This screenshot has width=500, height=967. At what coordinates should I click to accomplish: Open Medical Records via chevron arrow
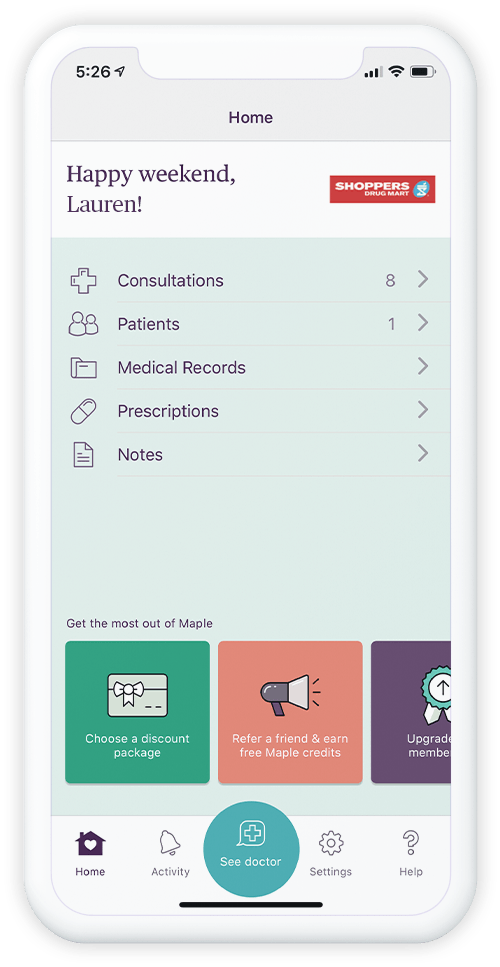[x=423, y=366]
